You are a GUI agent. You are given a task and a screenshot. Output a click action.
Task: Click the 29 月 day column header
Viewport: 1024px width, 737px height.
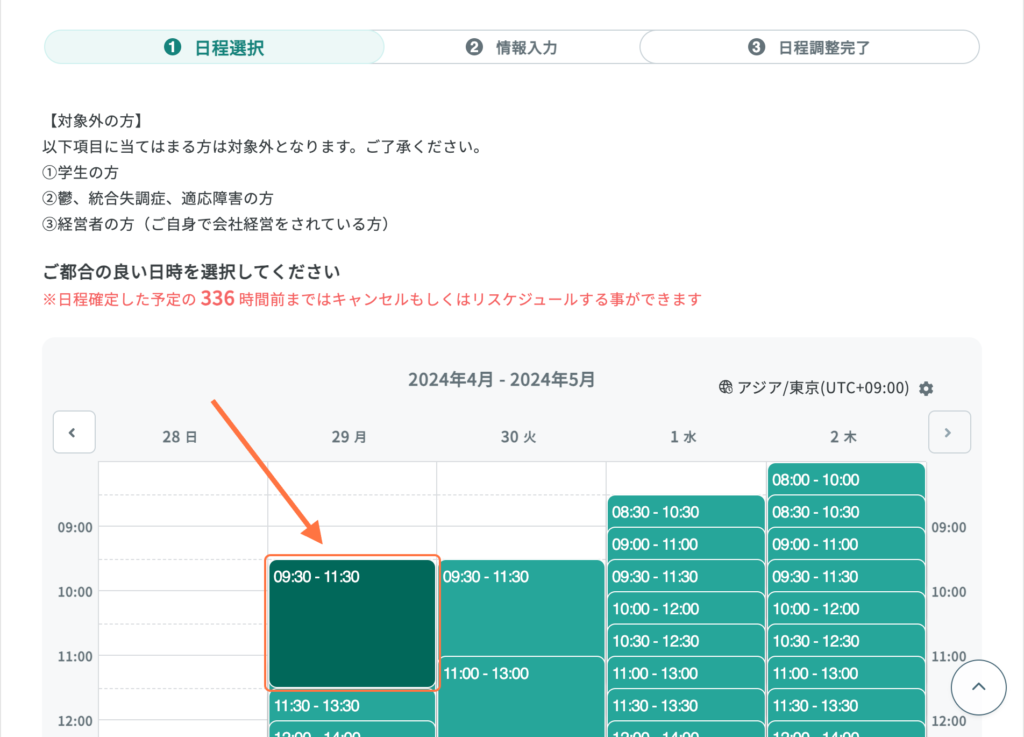[x=352, y=437]
